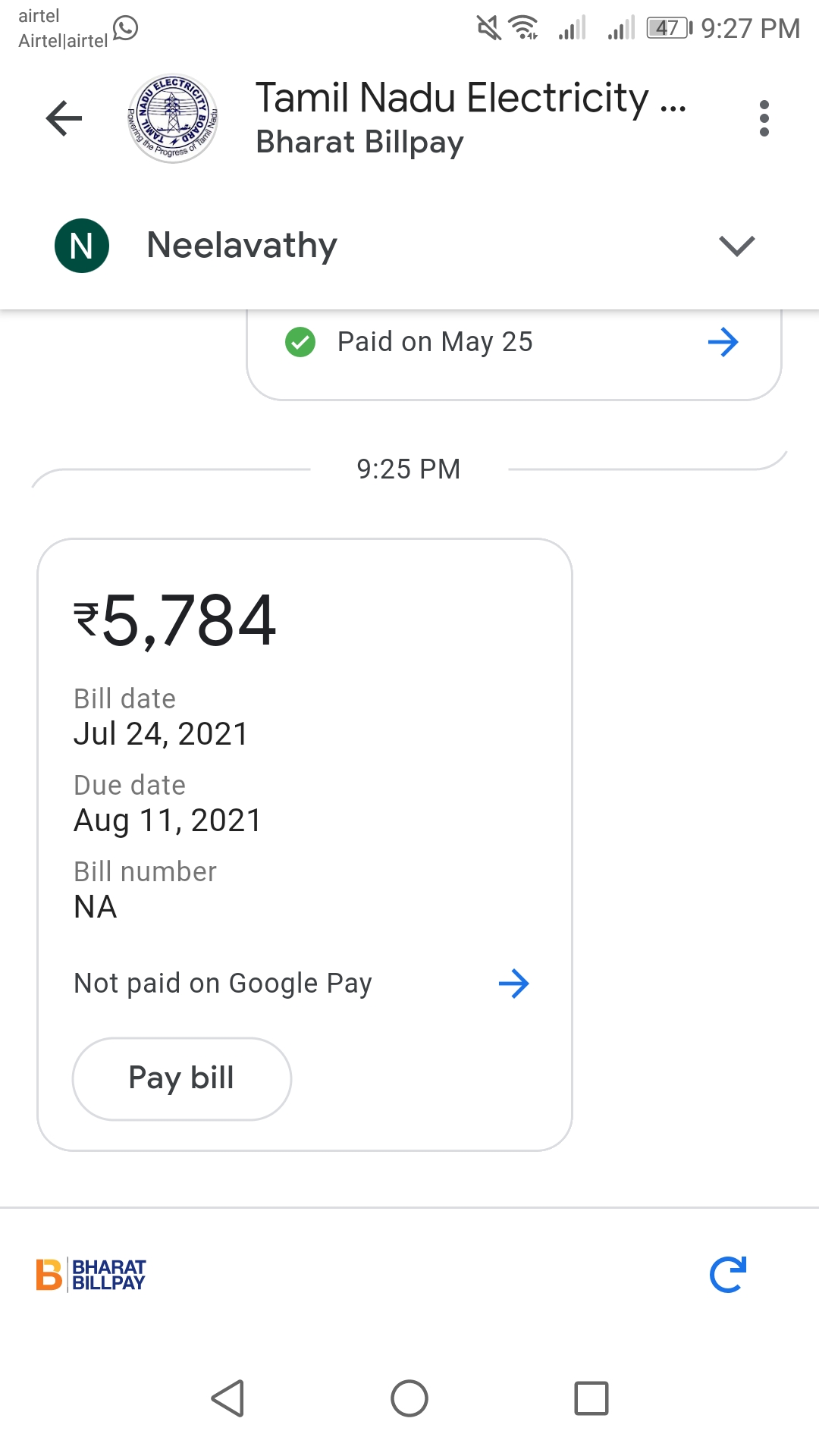This screenshot has width=819, height=1456.
Task: Open the Android recent apps button
Action: pyautogui.click(x=591, y=1398)
